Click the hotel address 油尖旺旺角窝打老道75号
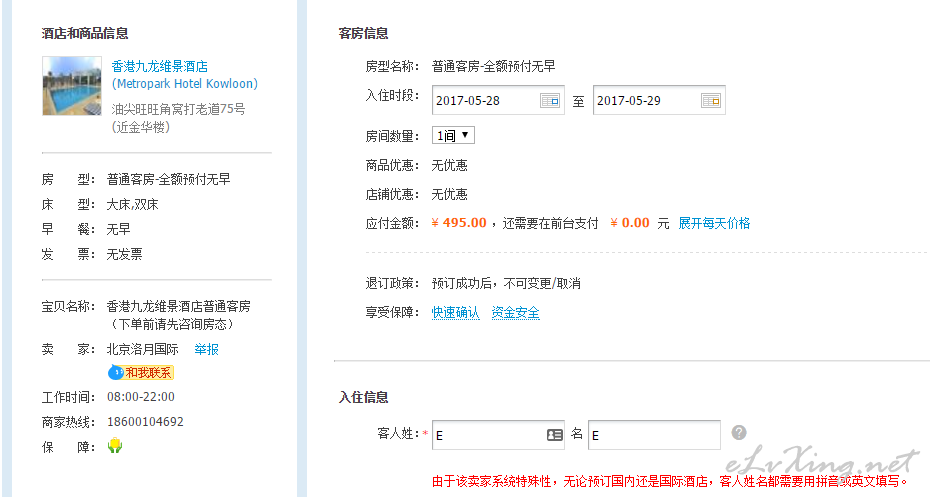 point(179,109)
